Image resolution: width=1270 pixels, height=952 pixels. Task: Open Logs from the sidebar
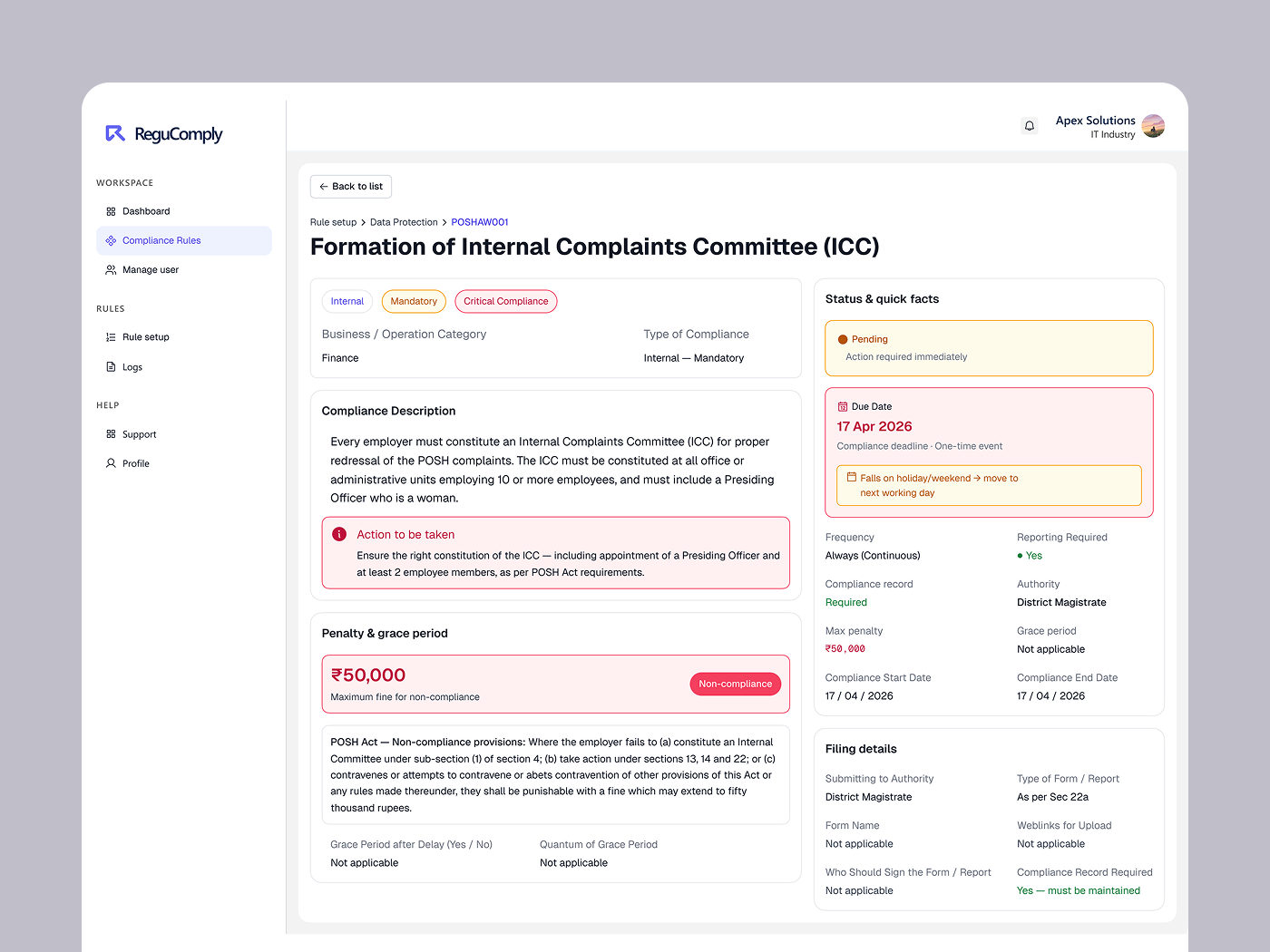[184, 367]
